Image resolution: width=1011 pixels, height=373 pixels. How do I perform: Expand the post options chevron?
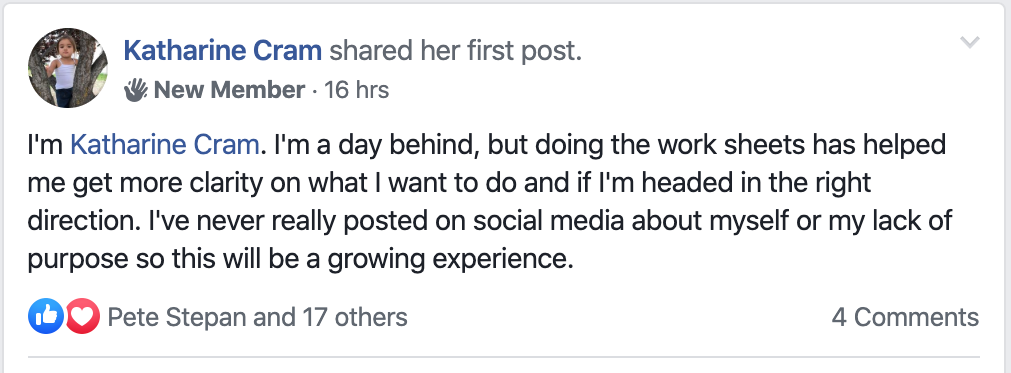(x=970, y=43)
